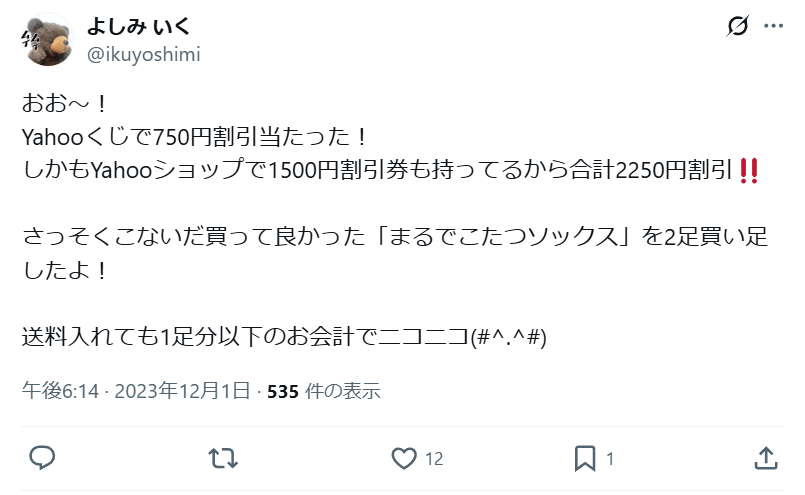Like the post with the heart icon

click(x=404, y=458)
